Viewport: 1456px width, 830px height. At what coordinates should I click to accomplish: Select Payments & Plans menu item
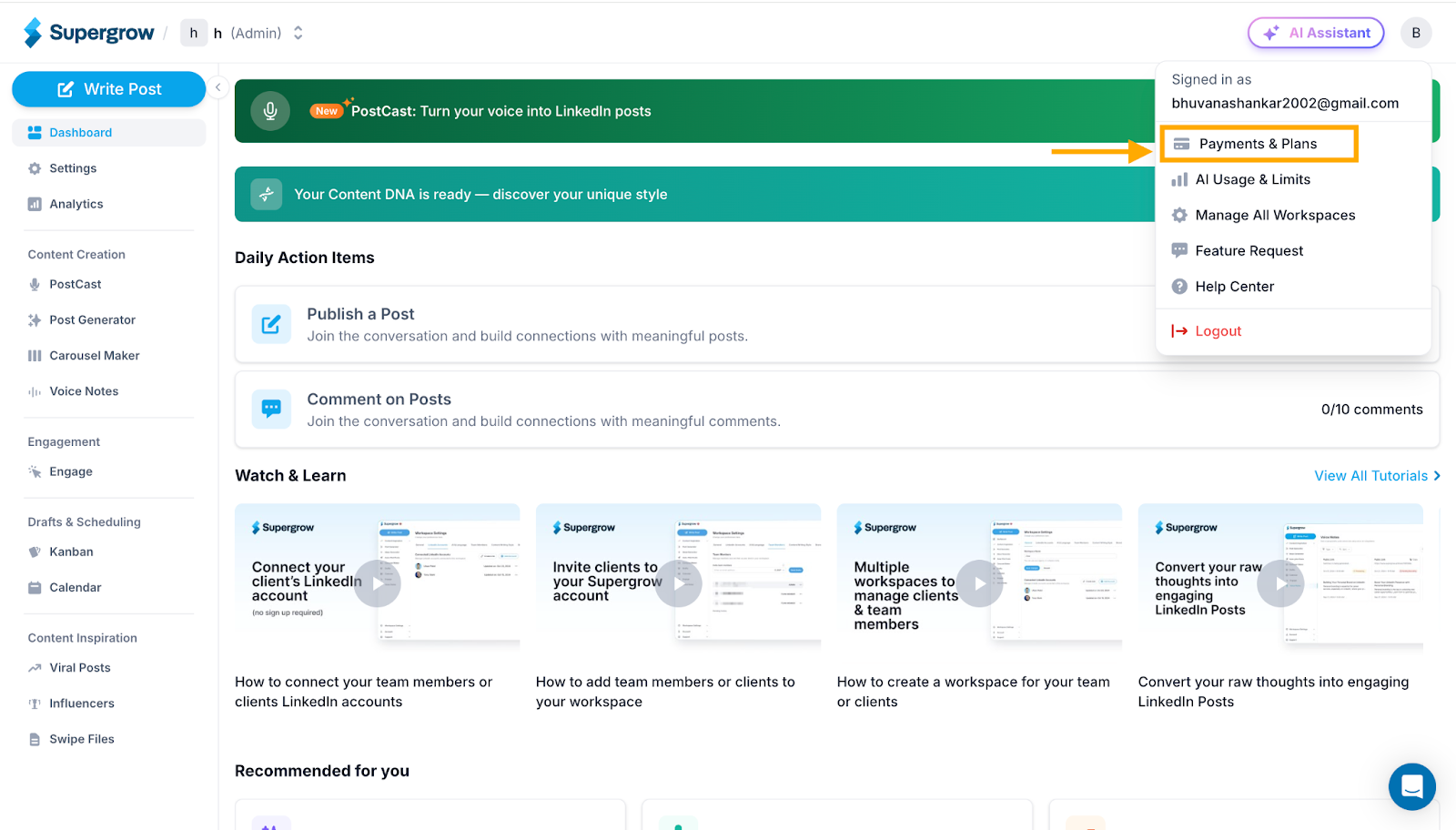(1259, 144)
